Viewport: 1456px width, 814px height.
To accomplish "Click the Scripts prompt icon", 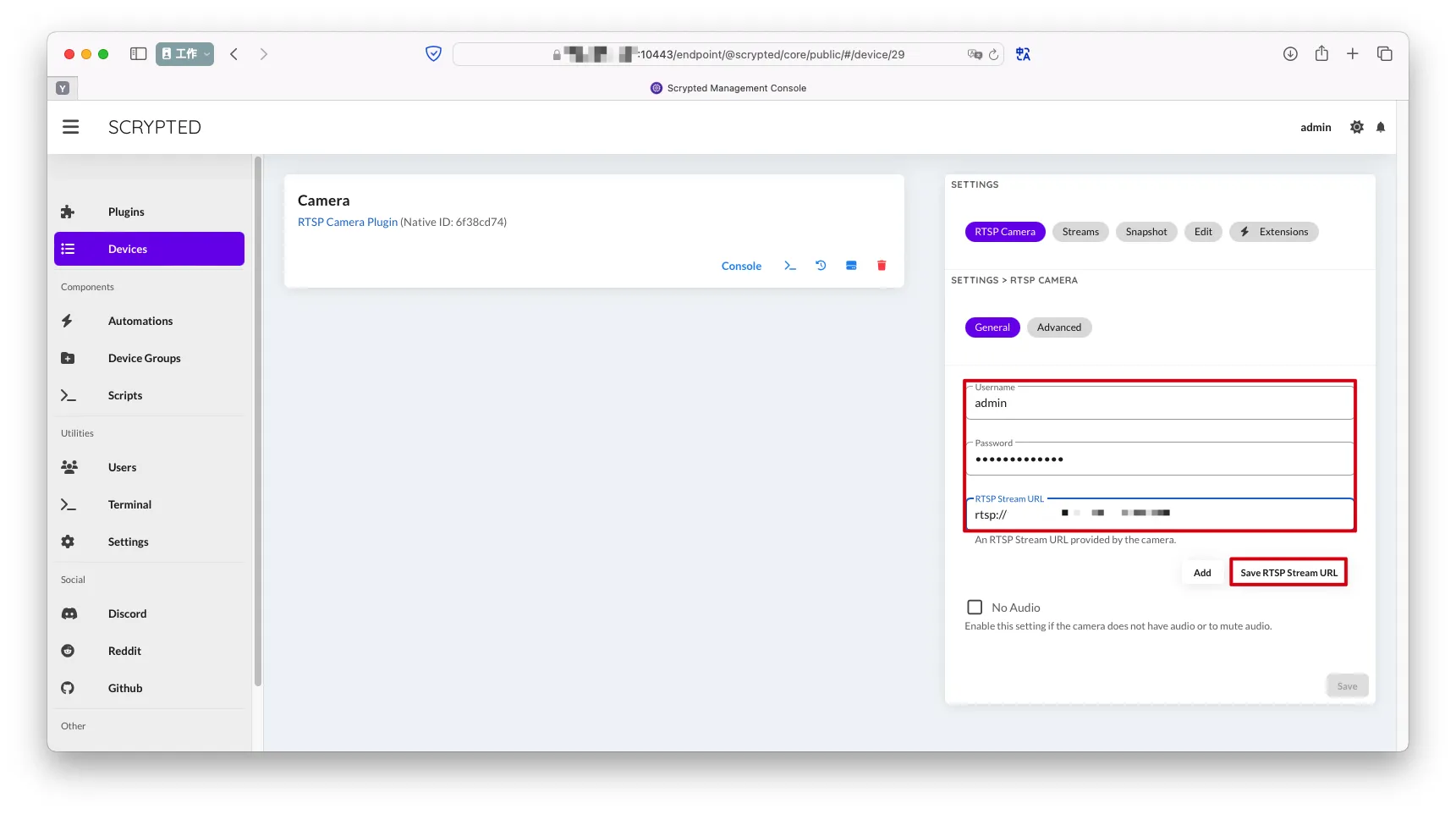I will pyautogui.click(x=69, y=395).
